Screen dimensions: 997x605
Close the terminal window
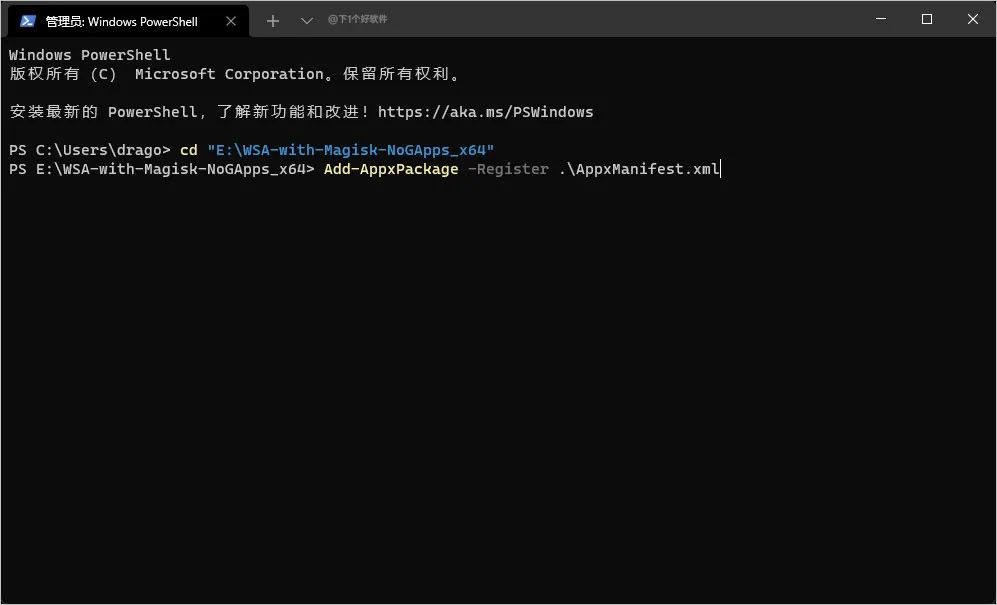(x=972, y=19)
